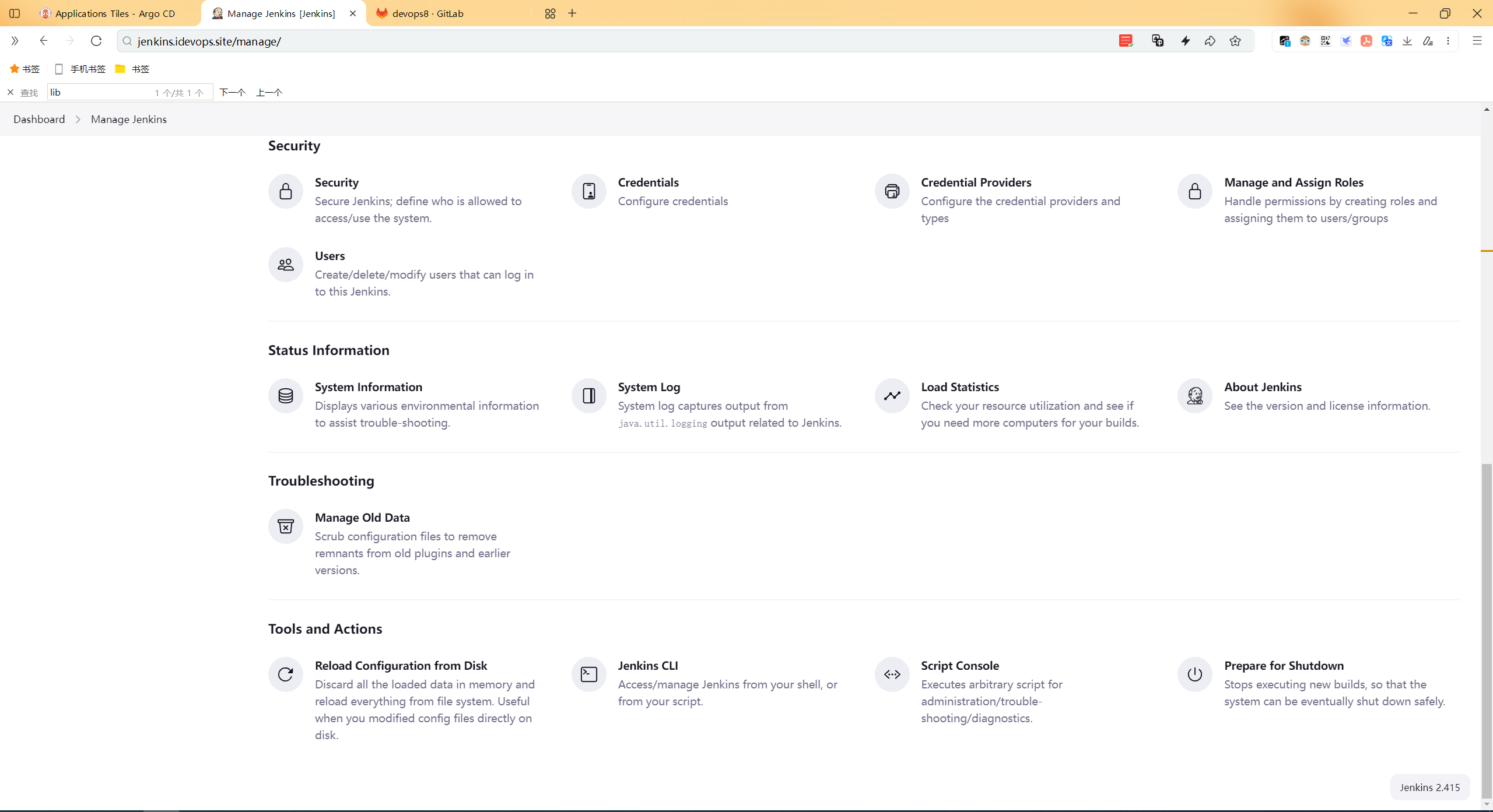
Task: Open the Credential Providers icon
Action: coord(892,191)
